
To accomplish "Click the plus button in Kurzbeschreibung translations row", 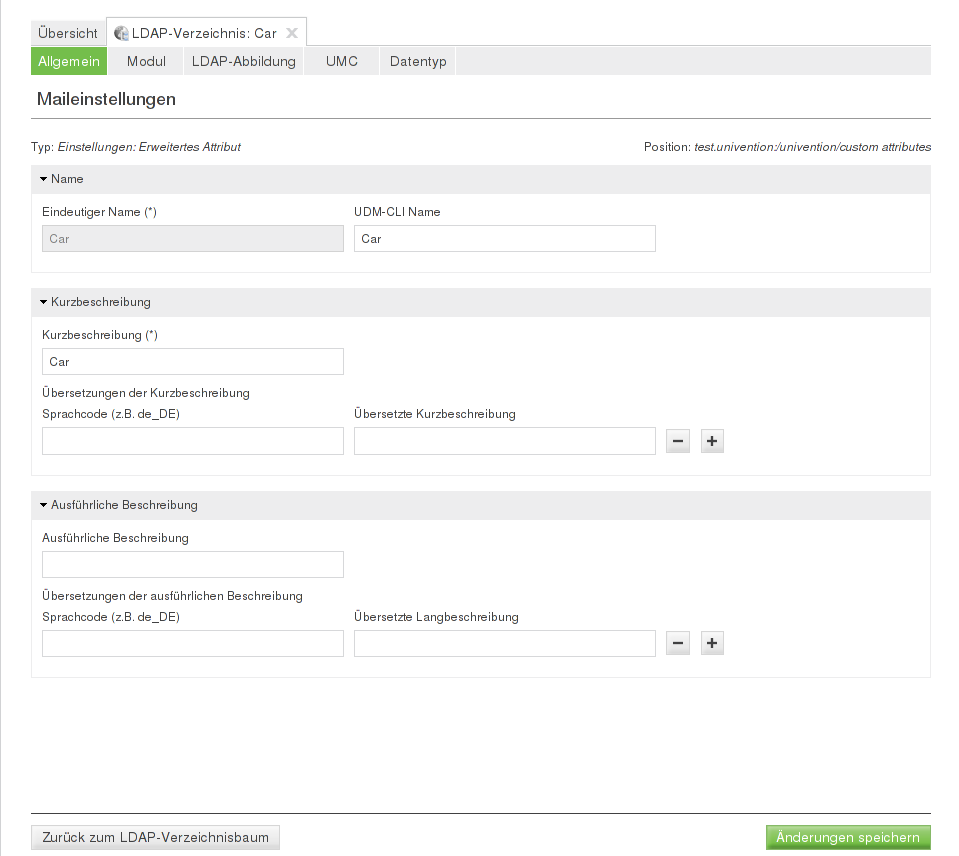I will 712,441.
